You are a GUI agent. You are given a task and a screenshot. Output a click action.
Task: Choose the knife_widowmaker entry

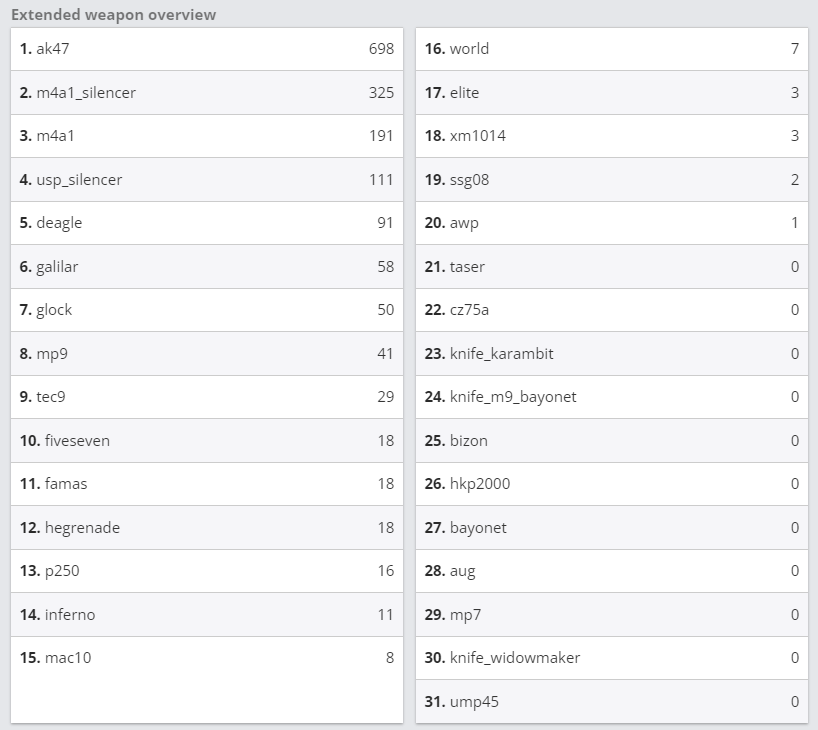click(x=611, y=657)
